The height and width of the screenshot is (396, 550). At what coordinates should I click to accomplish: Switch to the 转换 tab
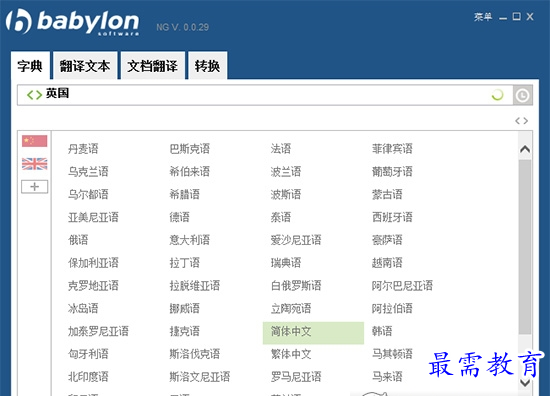click(208, 66)
